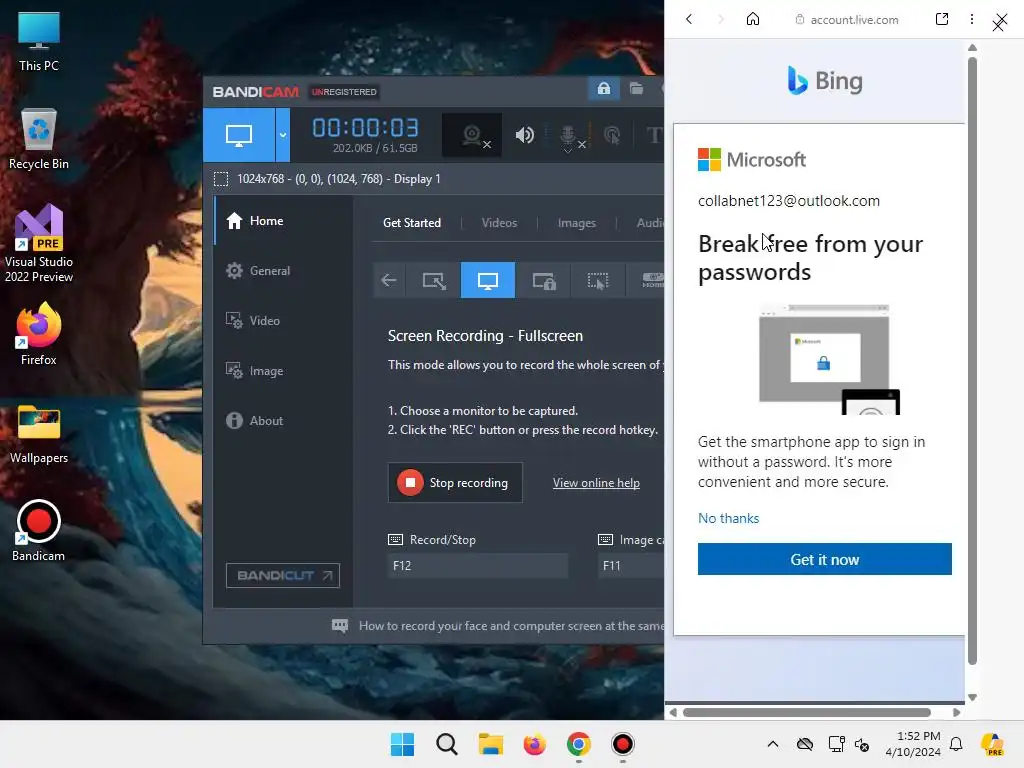Select the Recycle Bin desktop icon

[39, 139]
